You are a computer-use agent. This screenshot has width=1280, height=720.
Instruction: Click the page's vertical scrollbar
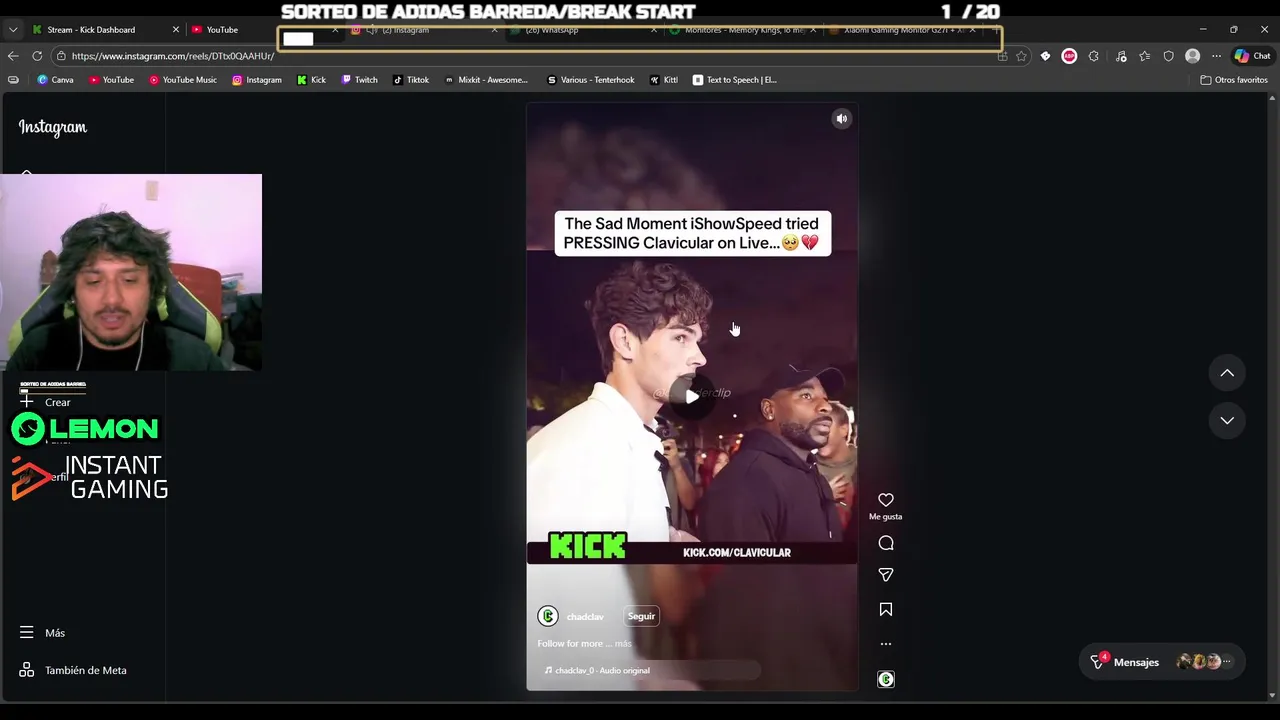pyautogui.click(x=1272, y=396)
